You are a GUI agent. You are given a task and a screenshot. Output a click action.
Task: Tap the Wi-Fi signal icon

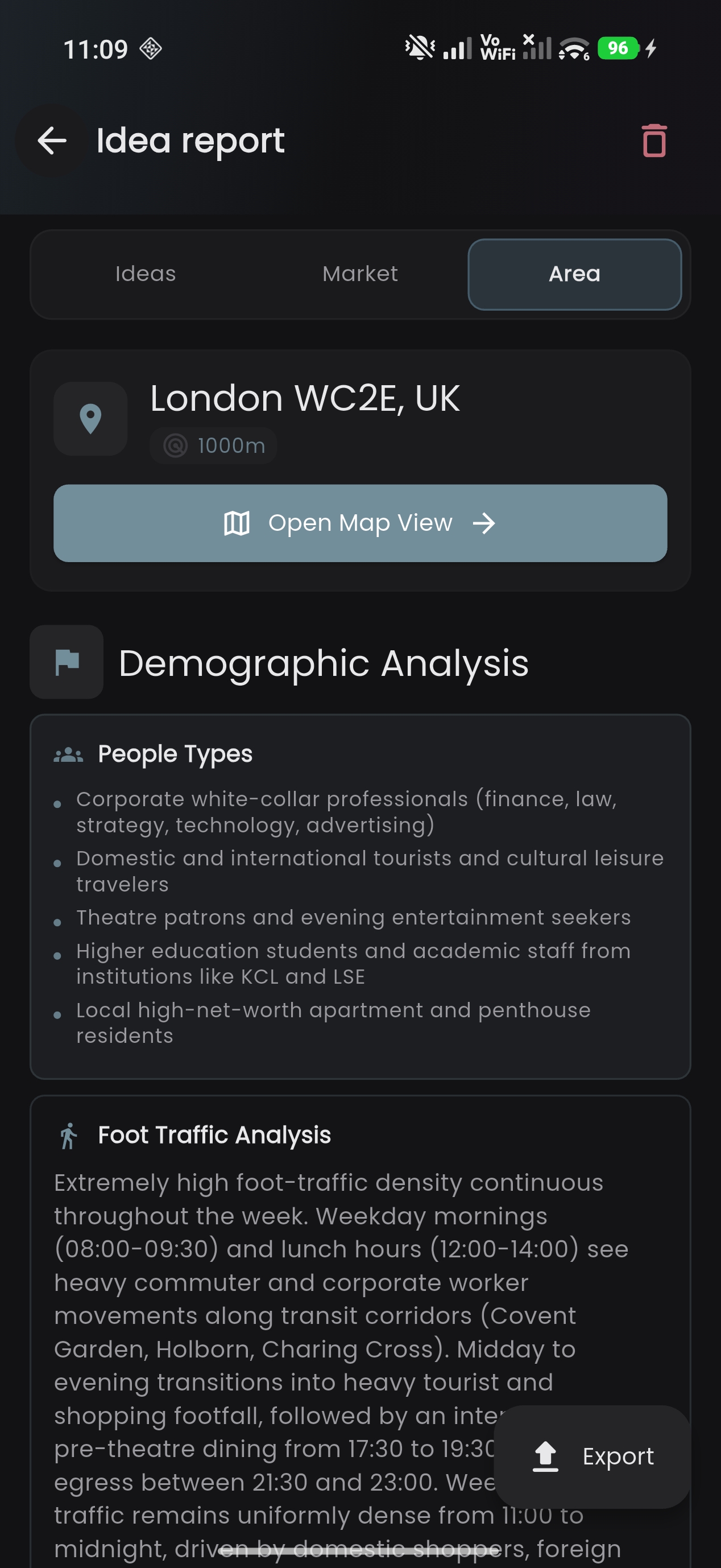574,49
